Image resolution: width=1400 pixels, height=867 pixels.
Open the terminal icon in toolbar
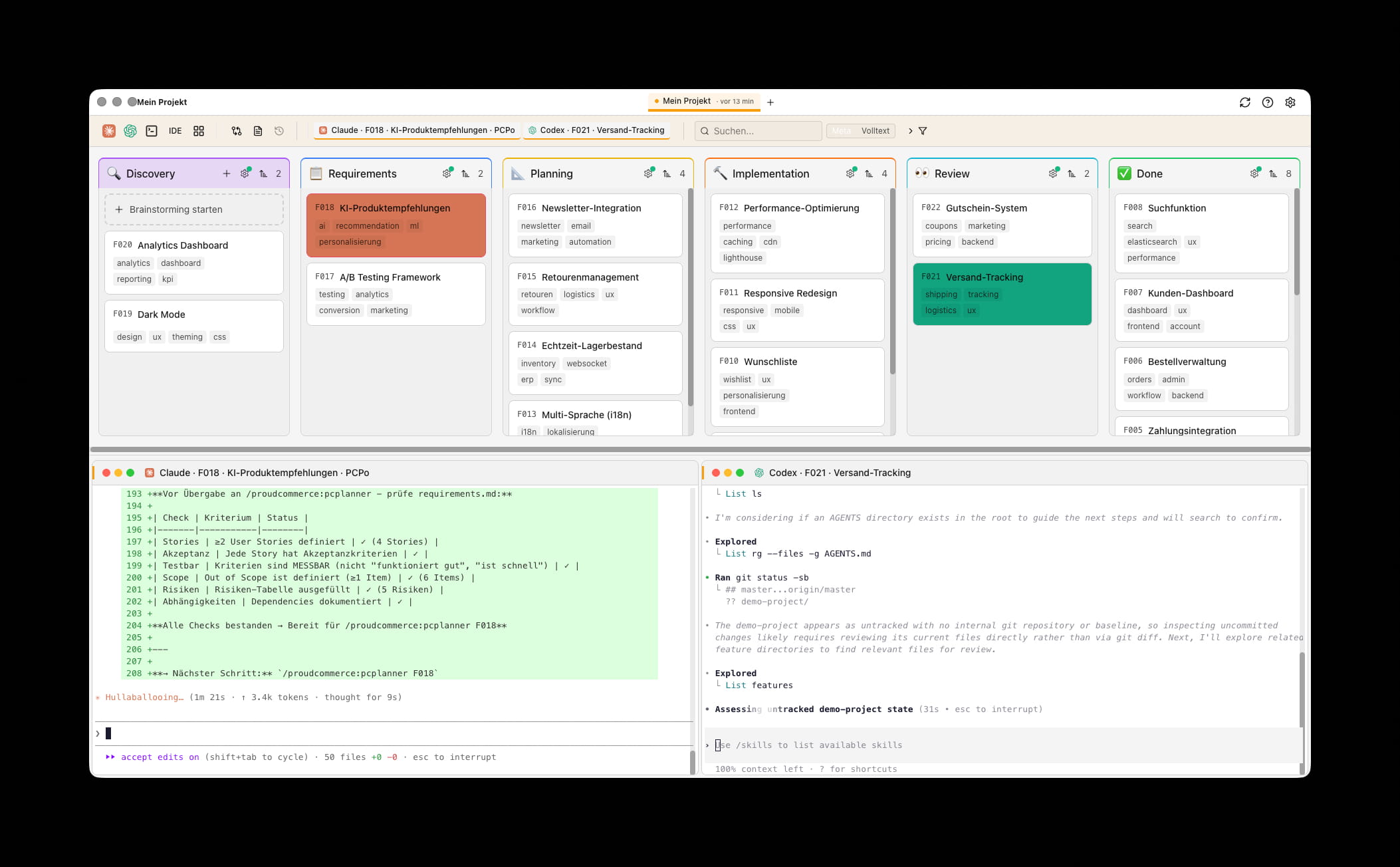[x=152, y=131]
